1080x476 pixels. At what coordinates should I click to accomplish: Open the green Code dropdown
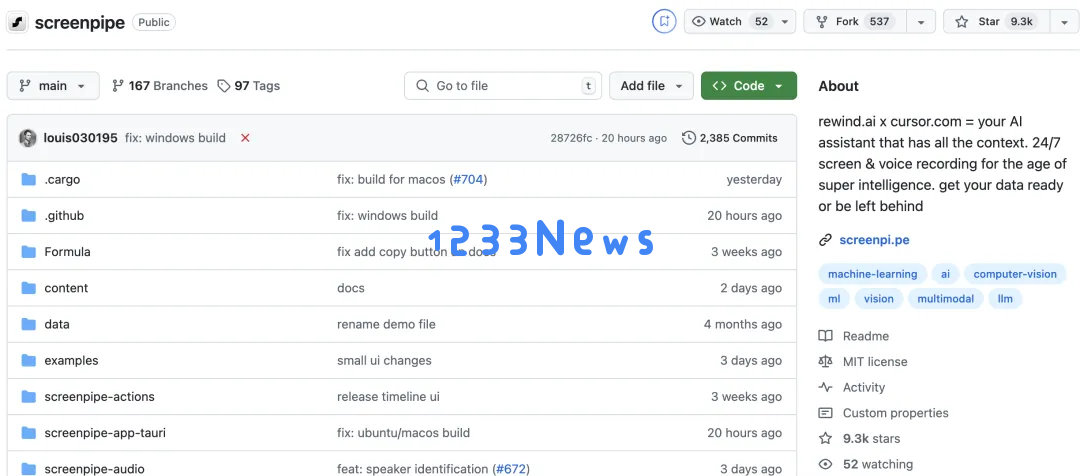(749, 85)
